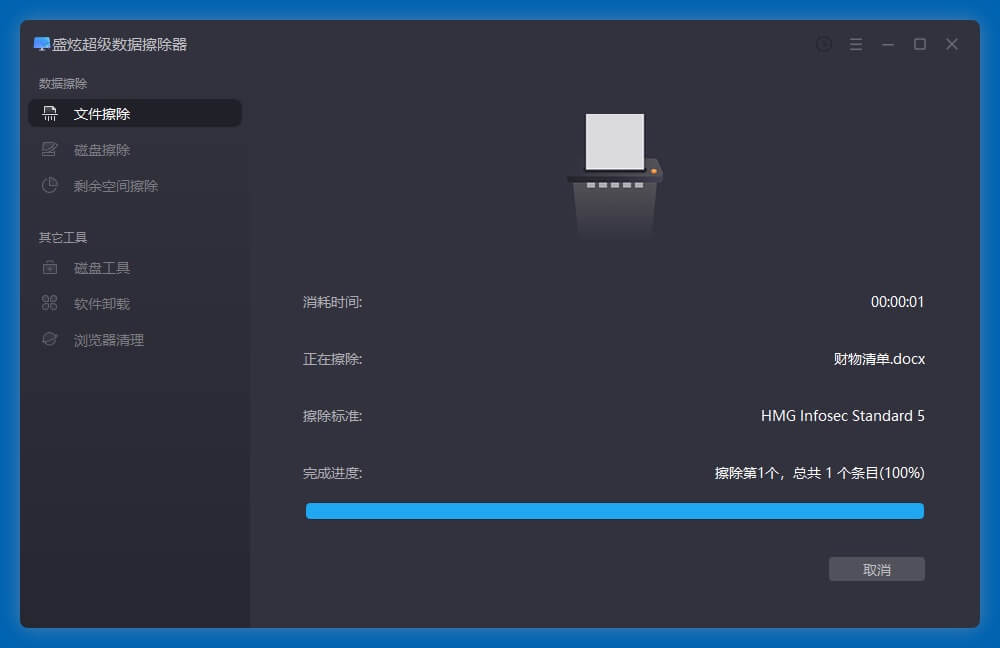The width and height of the screenshot is (1000, 648).
Task: Click the 磁盘擦除 disk erase icon
Action: coord(50,150)
